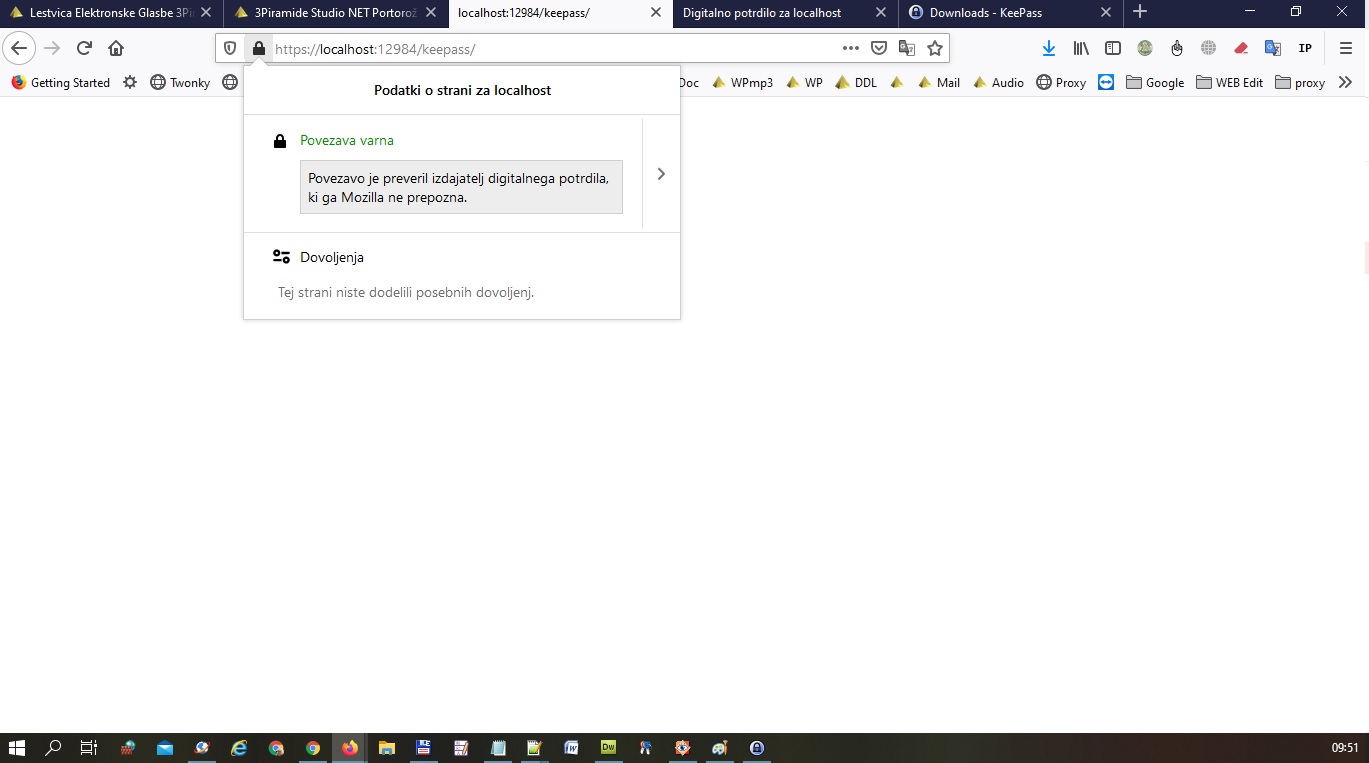Image resolution: width=1369 pixels, height=763 pixels.
Task: Open tracking protection shield icon
Action: [230, 48]
